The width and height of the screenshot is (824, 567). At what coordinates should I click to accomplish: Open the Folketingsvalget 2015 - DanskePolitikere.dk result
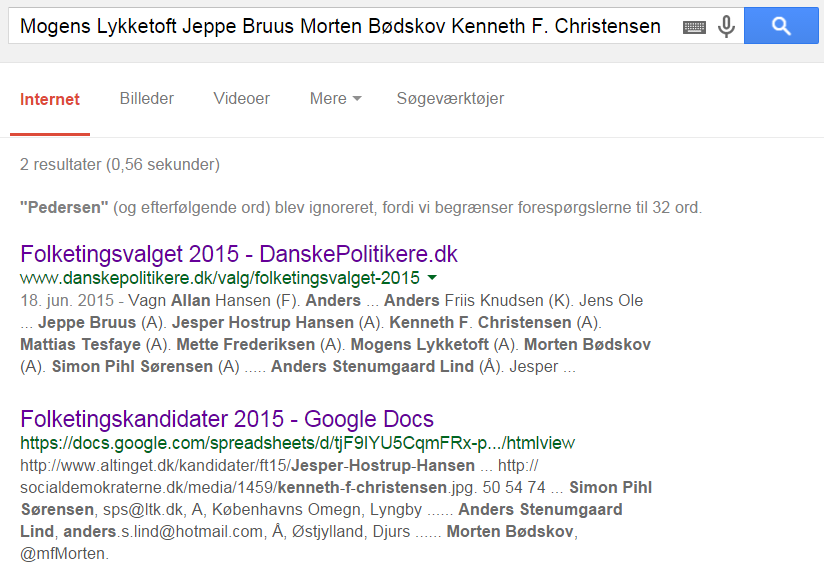pos(239,254)
